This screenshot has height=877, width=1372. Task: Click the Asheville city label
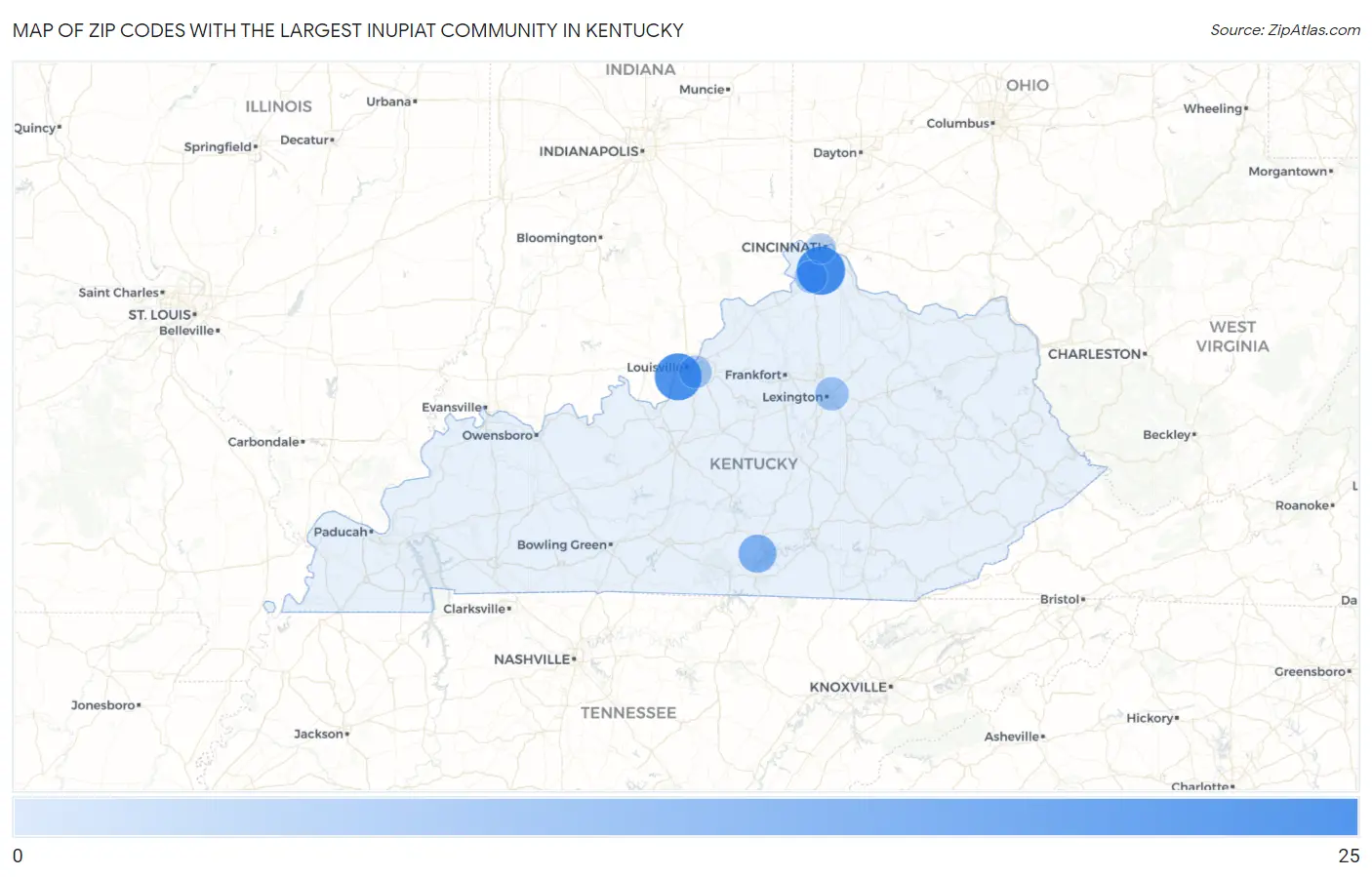click(x=1012, y=737)
